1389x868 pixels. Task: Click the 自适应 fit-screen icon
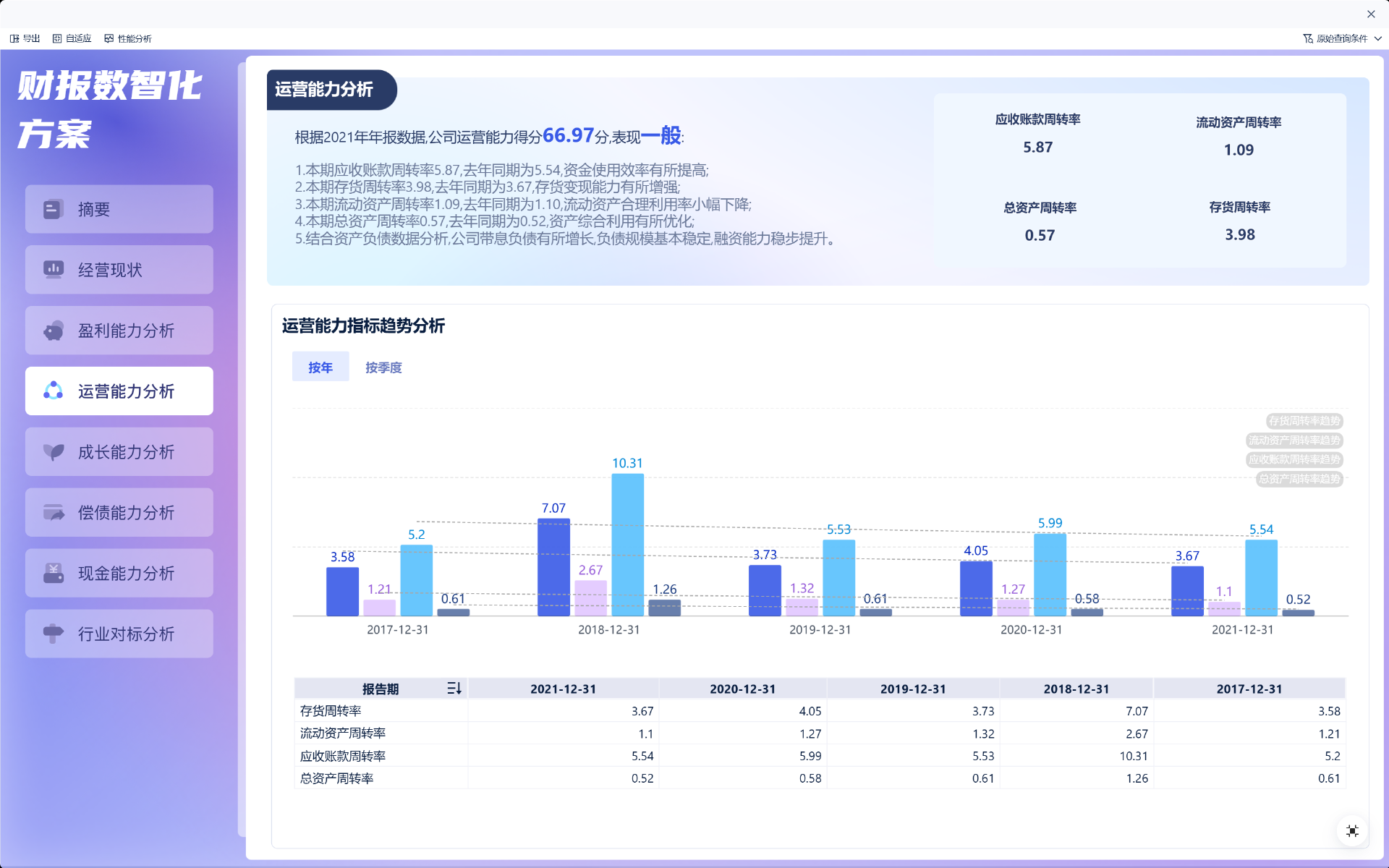click(x=57, y=38)
